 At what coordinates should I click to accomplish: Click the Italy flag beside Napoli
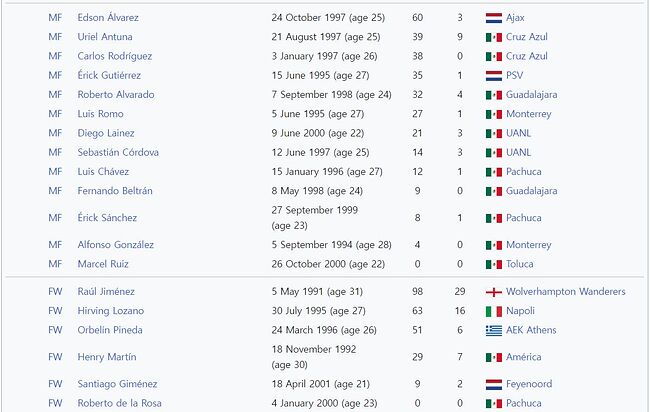click(494, 311)
